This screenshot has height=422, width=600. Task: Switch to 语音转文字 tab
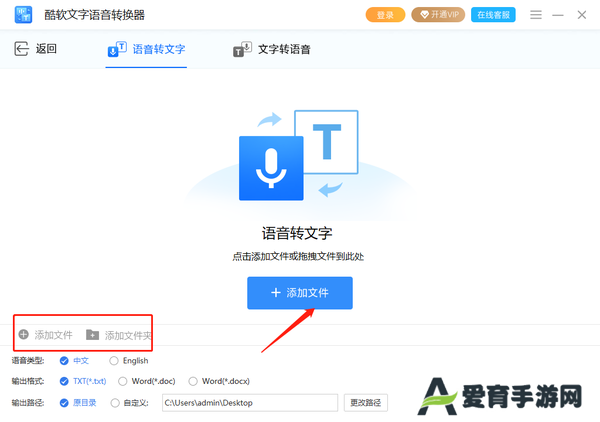pyautogui.click(x=146, y=49)
